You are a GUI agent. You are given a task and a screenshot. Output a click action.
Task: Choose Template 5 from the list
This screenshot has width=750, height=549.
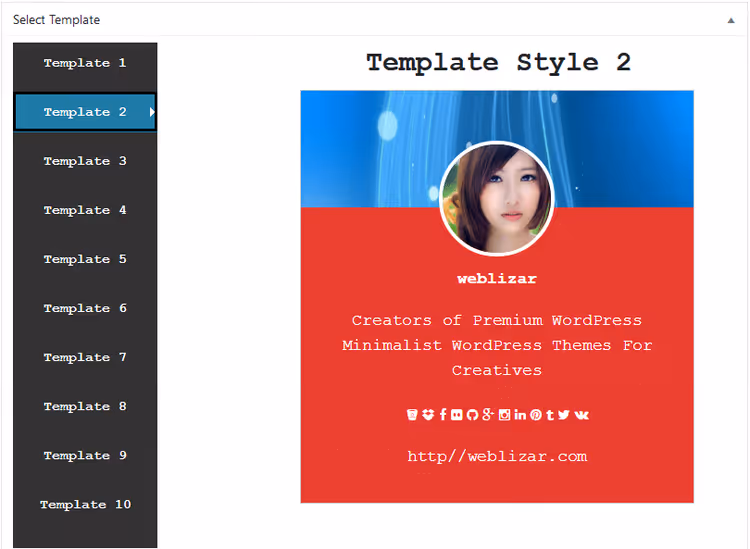click(x=85, y=259)
